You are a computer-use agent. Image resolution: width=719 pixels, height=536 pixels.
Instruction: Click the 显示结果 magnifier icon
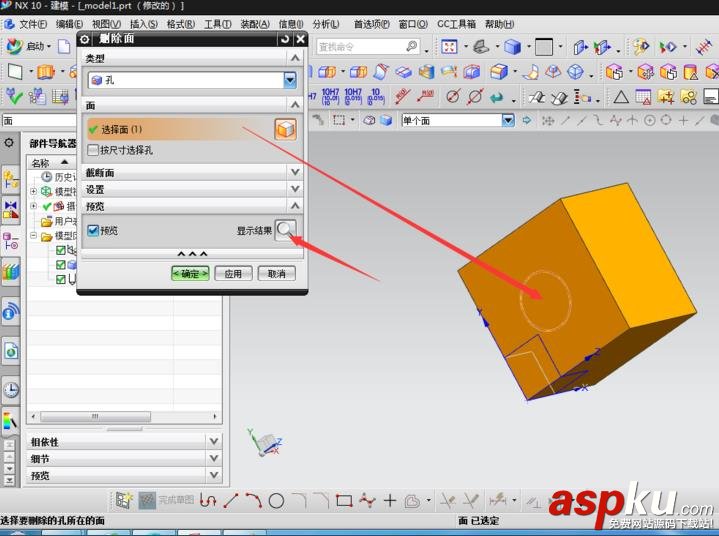coord(285,230)
